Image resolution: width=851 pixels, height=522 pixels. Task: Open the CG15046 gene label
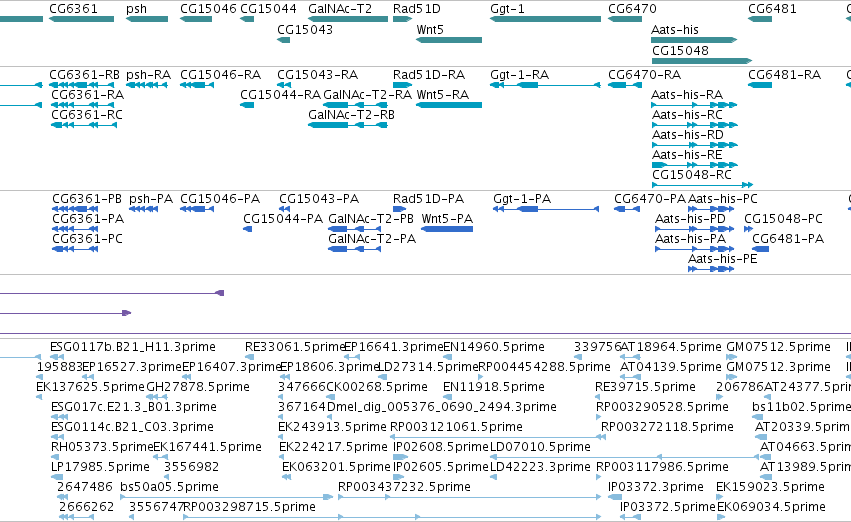click(x=208, y=9)
